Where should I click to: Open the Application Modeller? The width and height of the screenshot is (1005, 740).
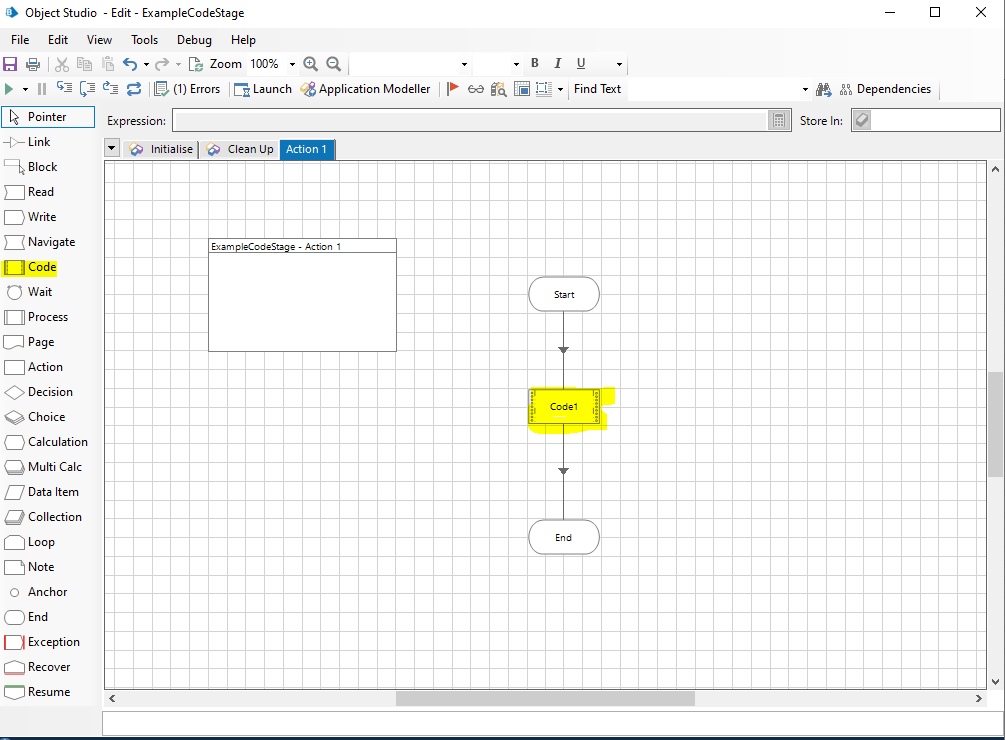point(366,89)
